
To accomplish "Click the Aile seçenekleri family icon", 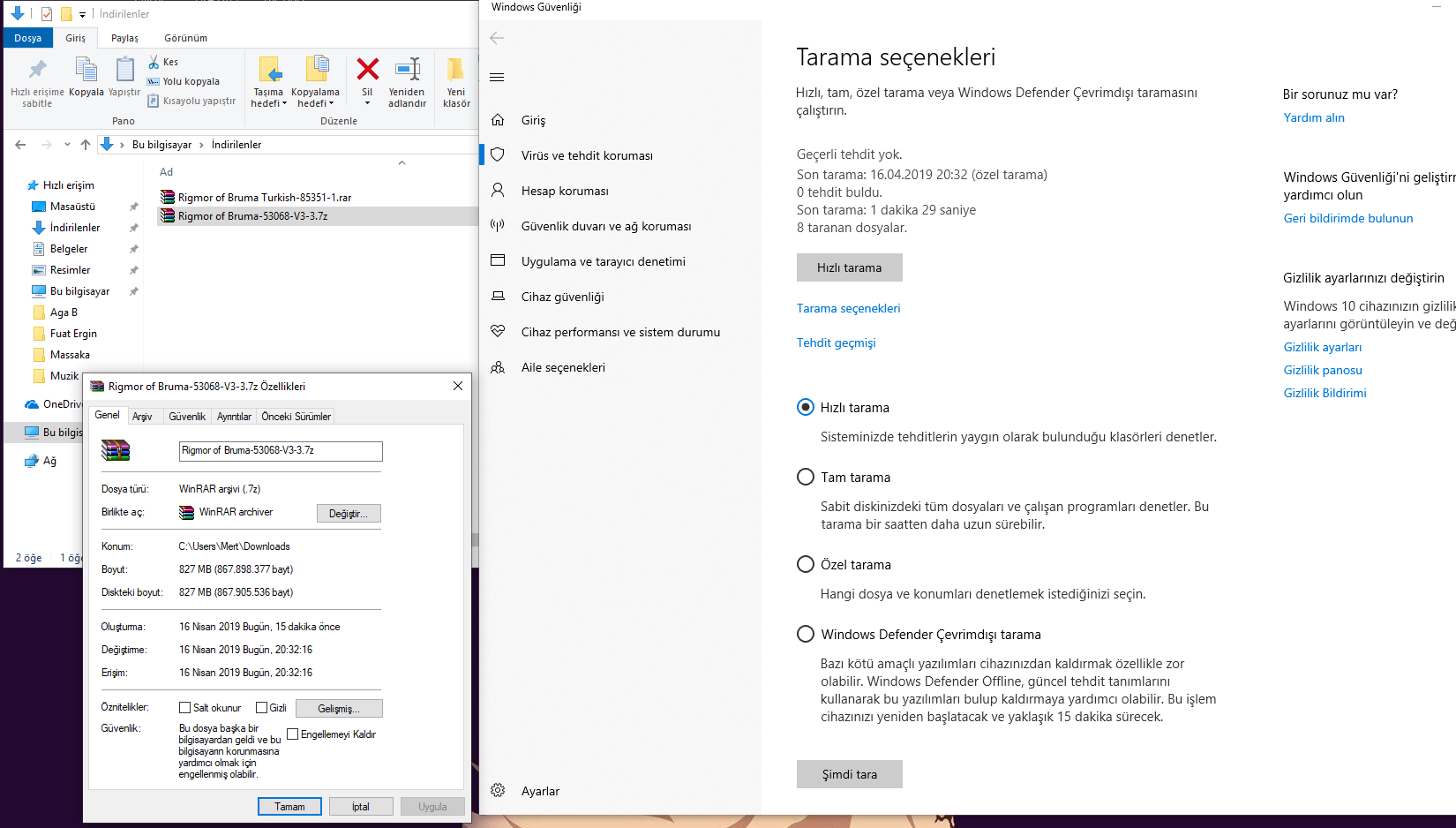I will 498,367.
